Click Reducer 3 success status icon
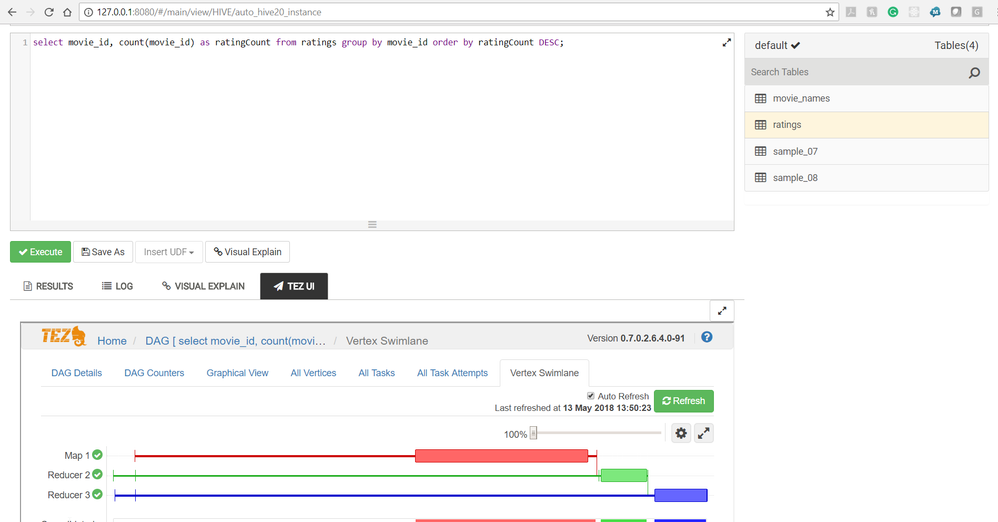 tap(97, 494)
